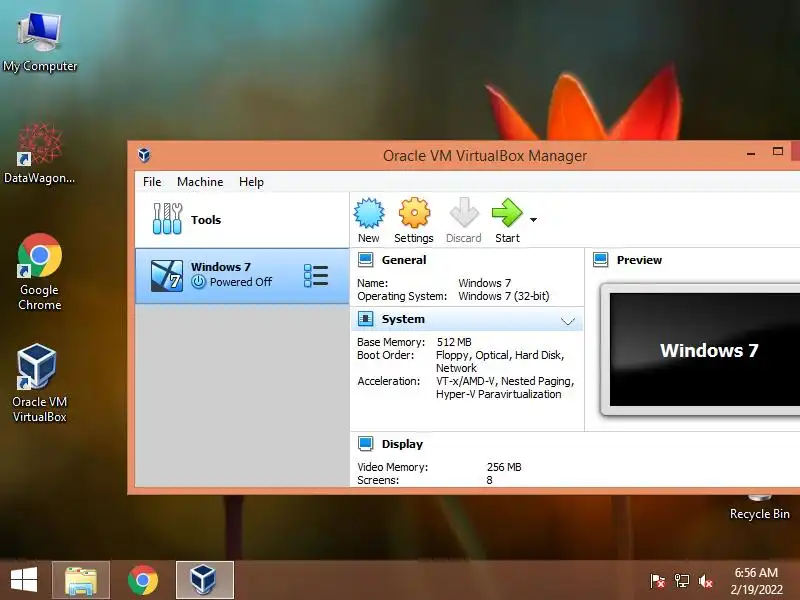
Task: Click the Preview section header
Action: tap(639, 260)
